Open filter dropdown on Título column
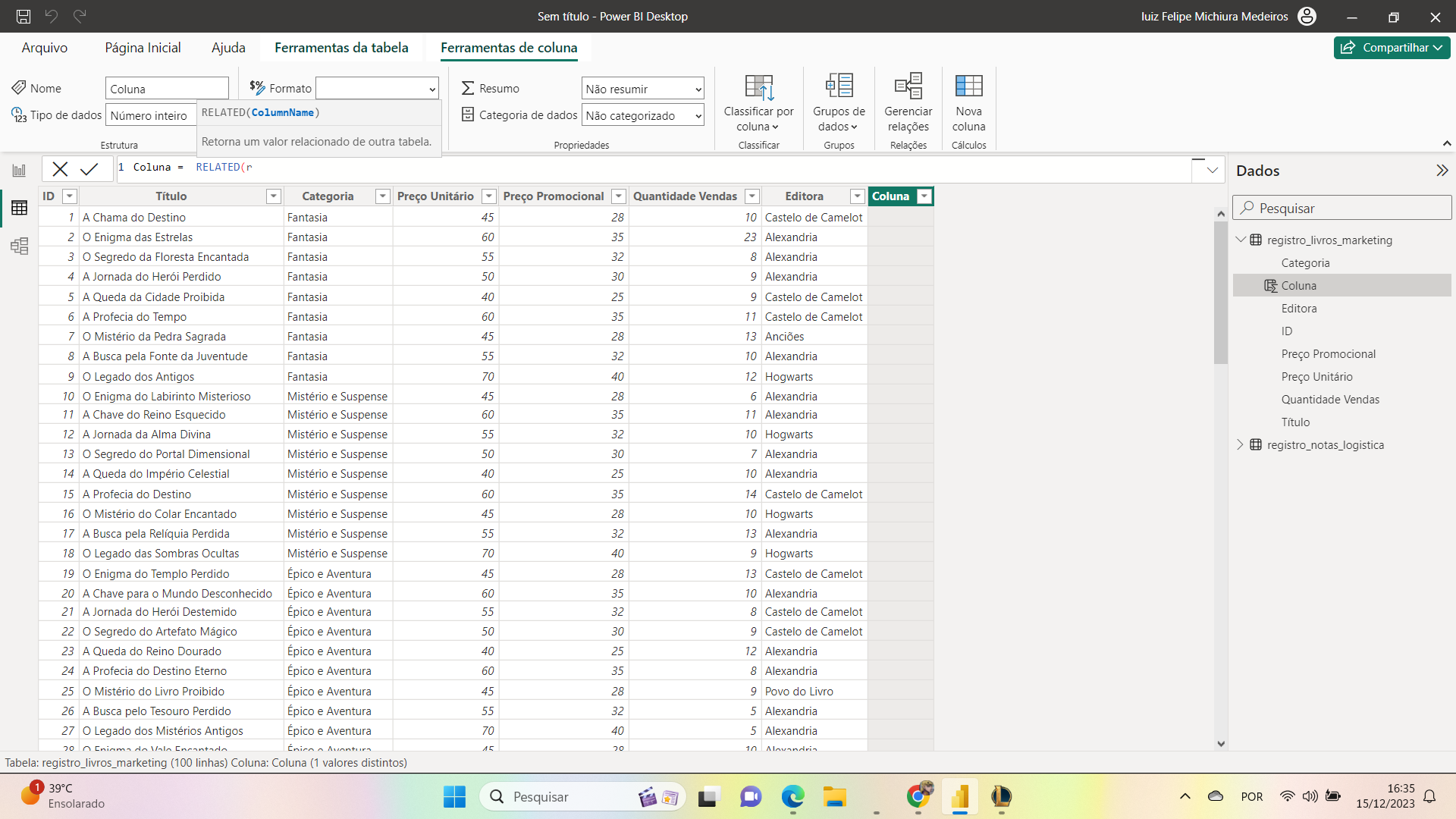The height and width of the screenshot is (819, 1456). (x=273, y=196)
